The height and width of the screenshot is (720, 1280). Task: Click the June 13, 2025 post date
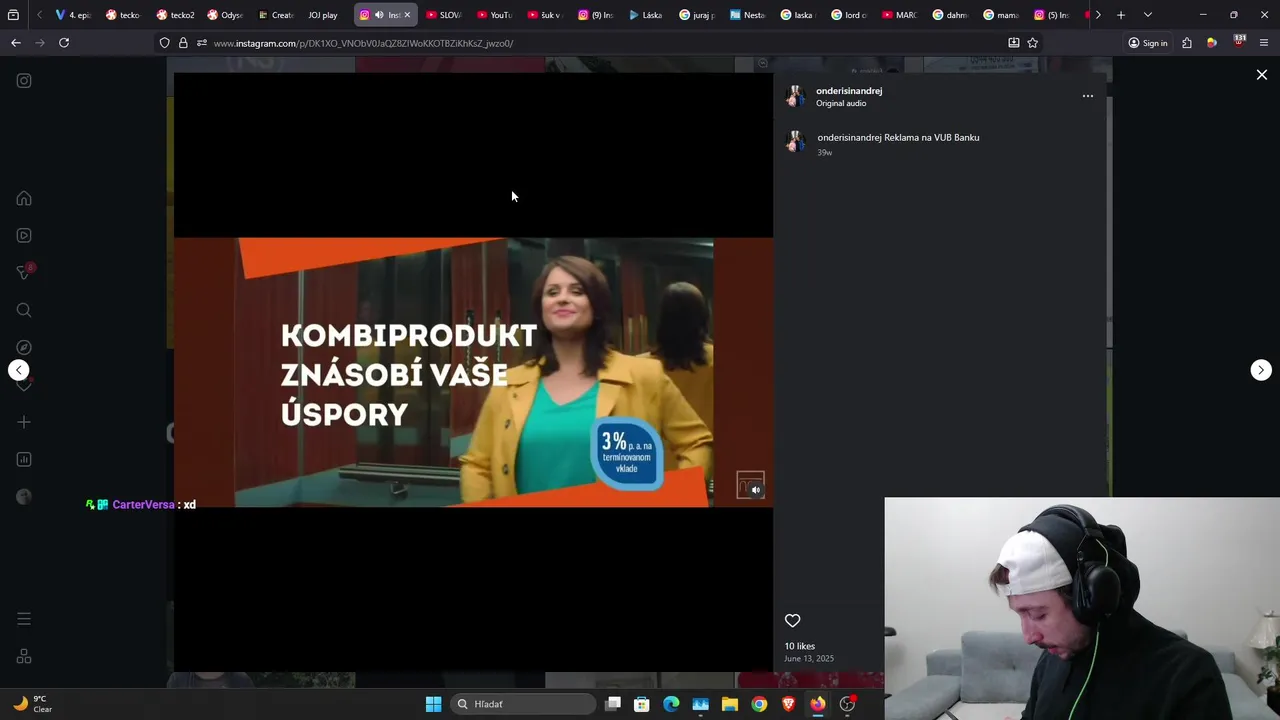[809, 659]
